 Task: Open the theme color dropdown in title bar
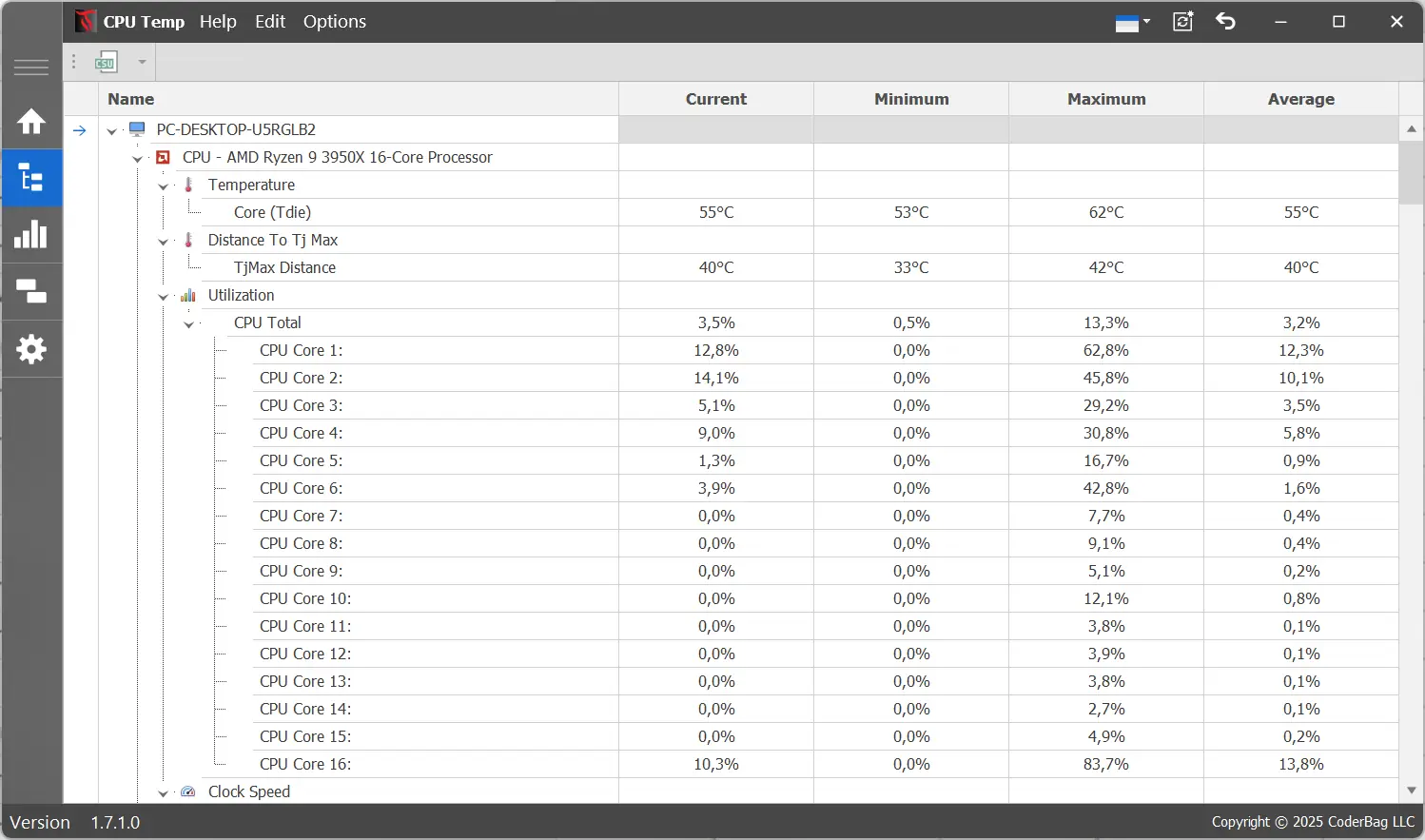click(1133, 22)
